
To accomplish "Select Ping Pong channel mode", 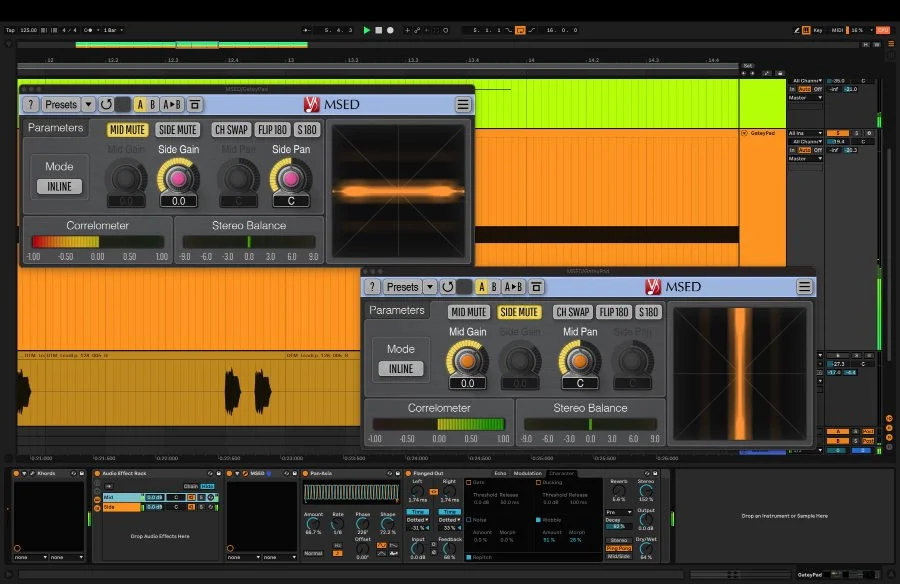I will [619, 548].
